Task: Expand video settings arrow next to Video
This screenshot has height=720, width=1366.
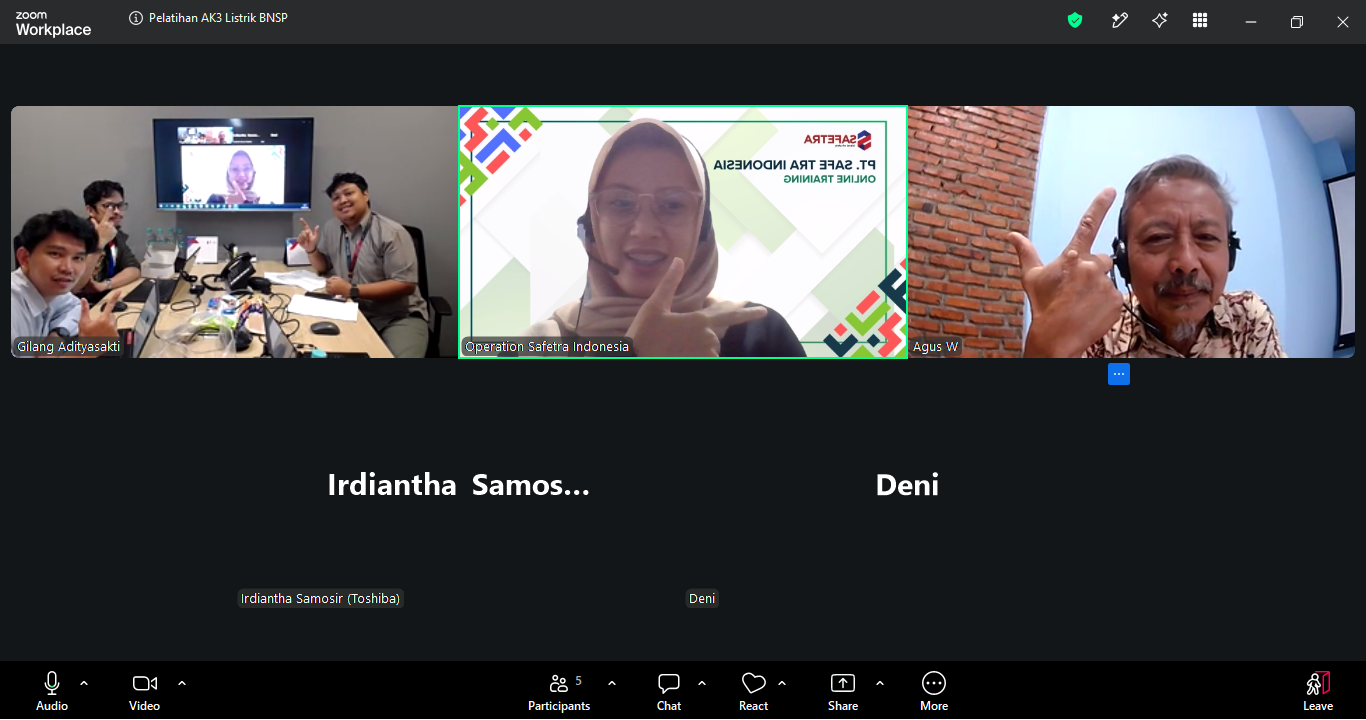Action: click(182, 684)
